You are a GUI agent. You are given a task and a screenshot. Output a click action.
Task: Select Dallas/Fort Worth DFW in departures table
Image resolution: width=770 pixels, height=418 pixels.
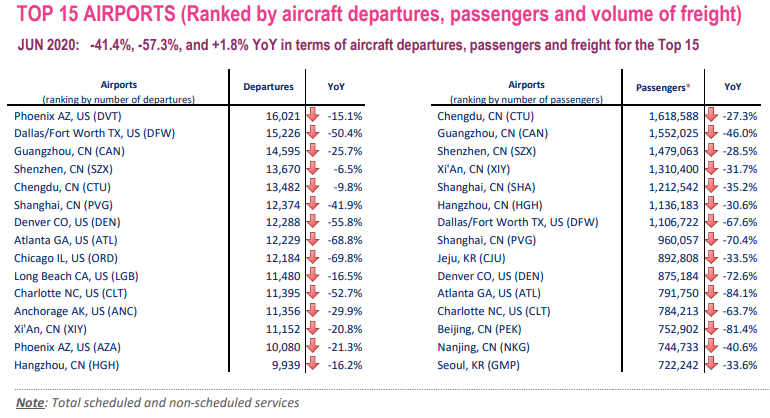94,133
